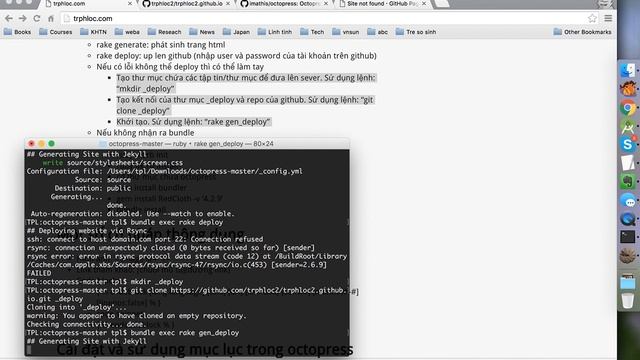Open QuickTime Player from the dock
The width and height of the screenshot is (640, 360).
628,219
